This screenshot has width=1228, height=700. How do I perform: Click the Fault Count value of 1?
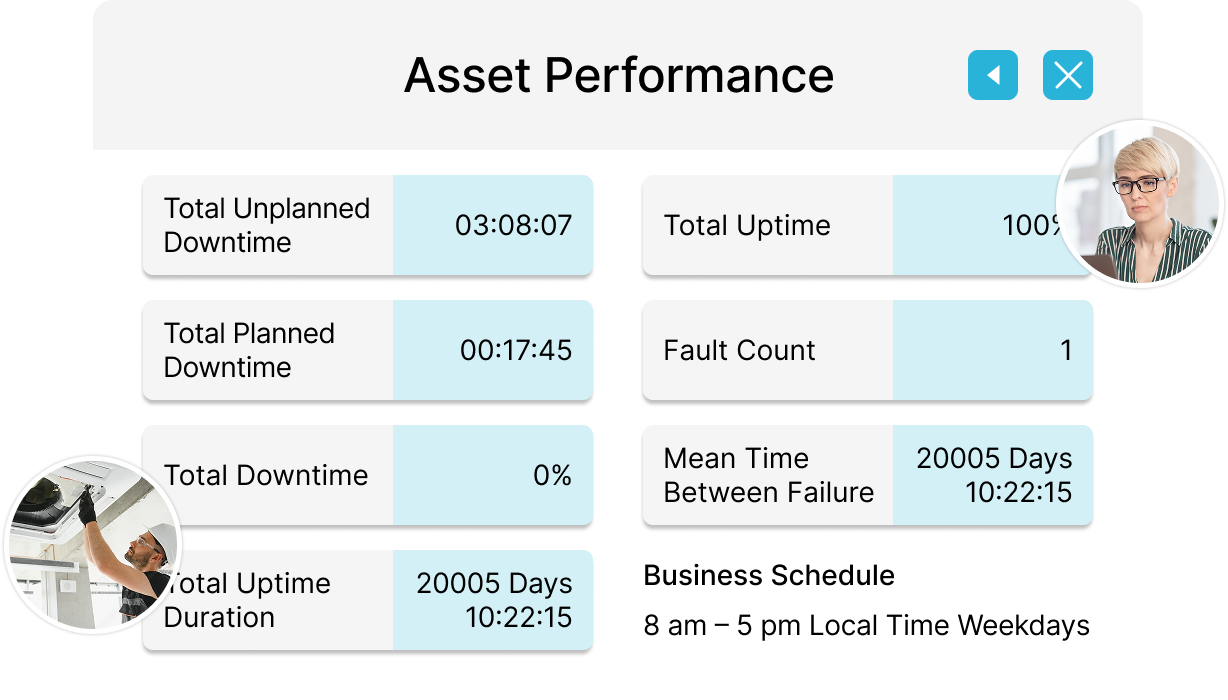[1066, 350]
